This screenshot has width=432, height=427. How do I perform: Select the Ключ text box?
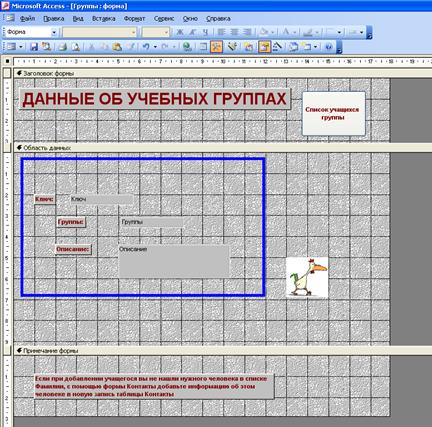[101, 199]
